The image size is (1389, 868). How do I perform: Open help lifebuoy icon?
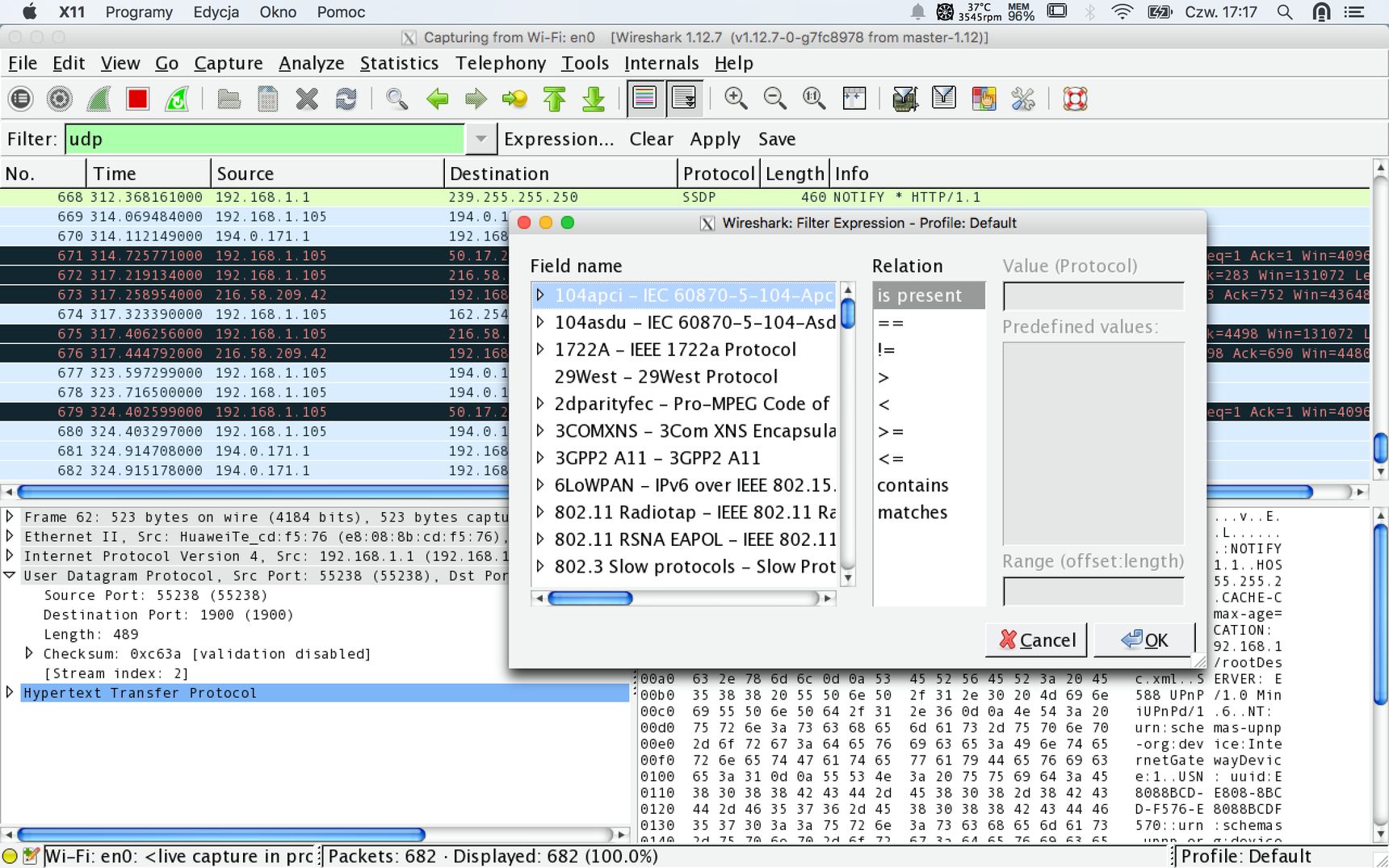point(1075,99)
